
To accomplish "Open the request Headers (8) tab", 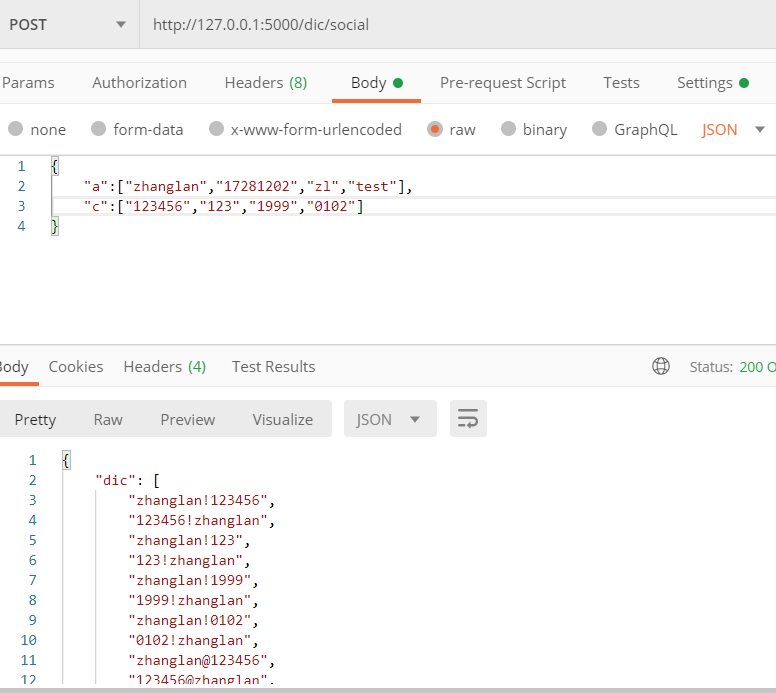I will (266, 83).
